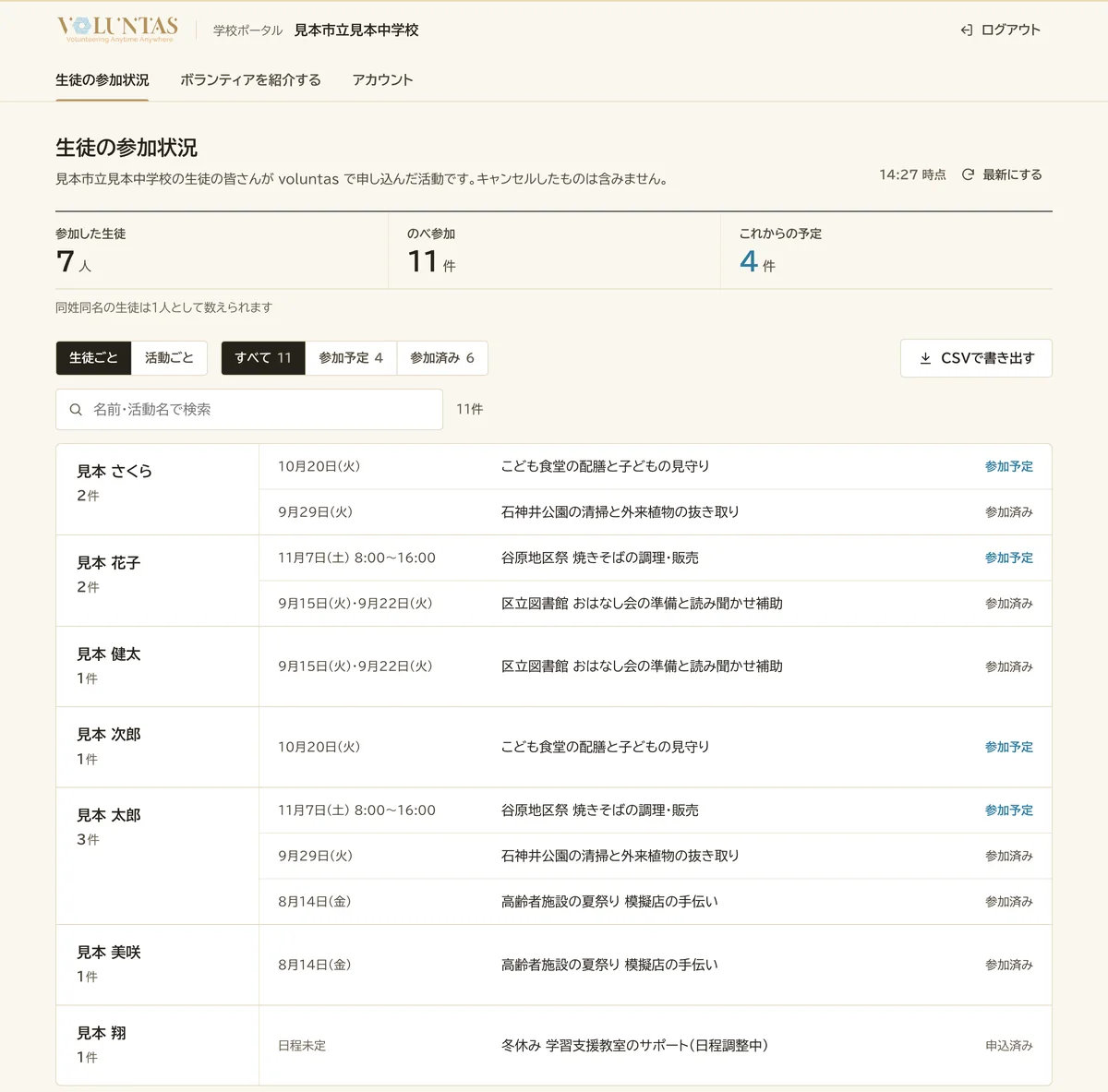Viewport: 1108px width, 1092px height.
Task: Focus the 名前・活動名で検索 search field
Action: (249, 409)
